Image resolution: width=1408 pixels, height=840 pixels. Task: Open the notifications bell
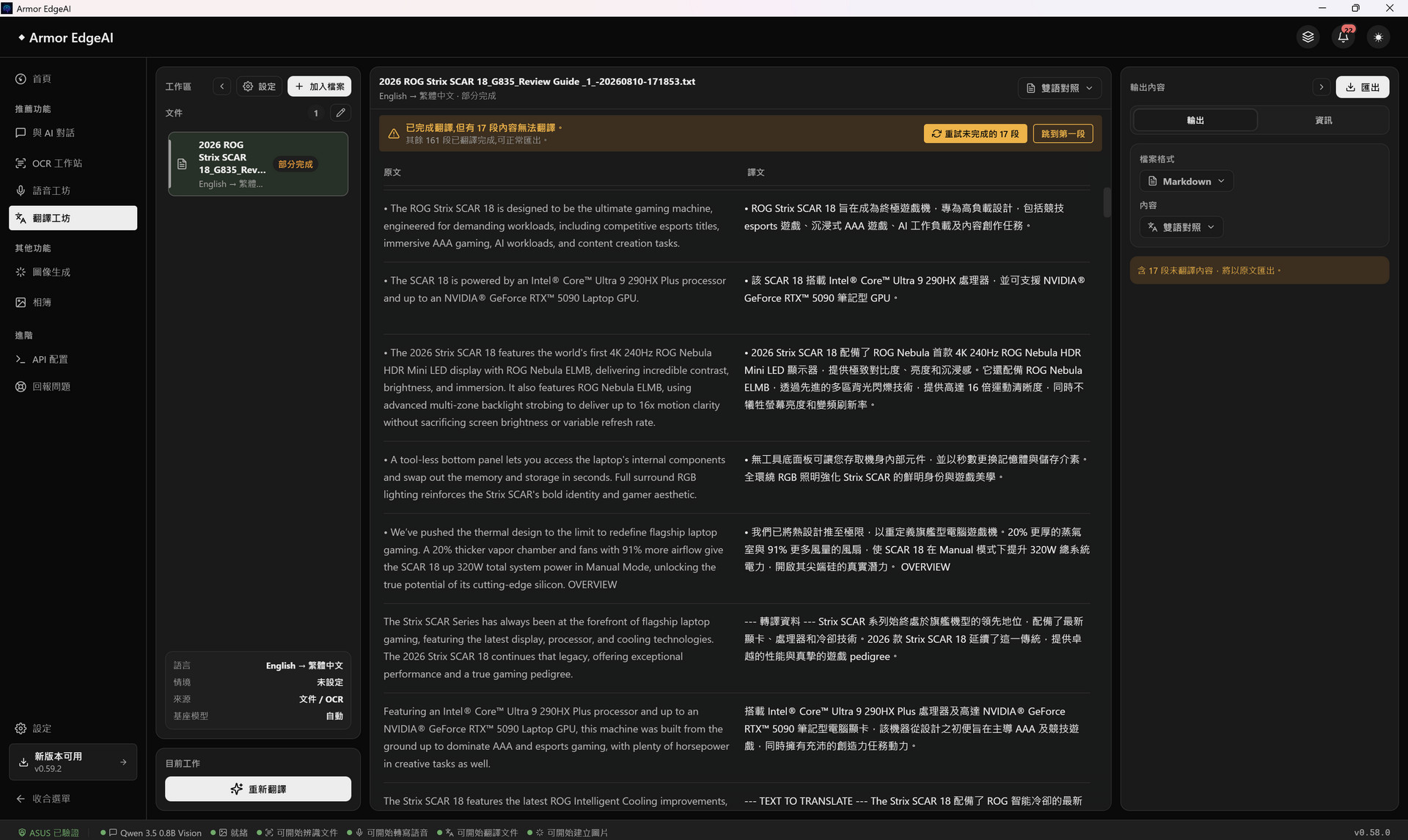point(1343,37)
